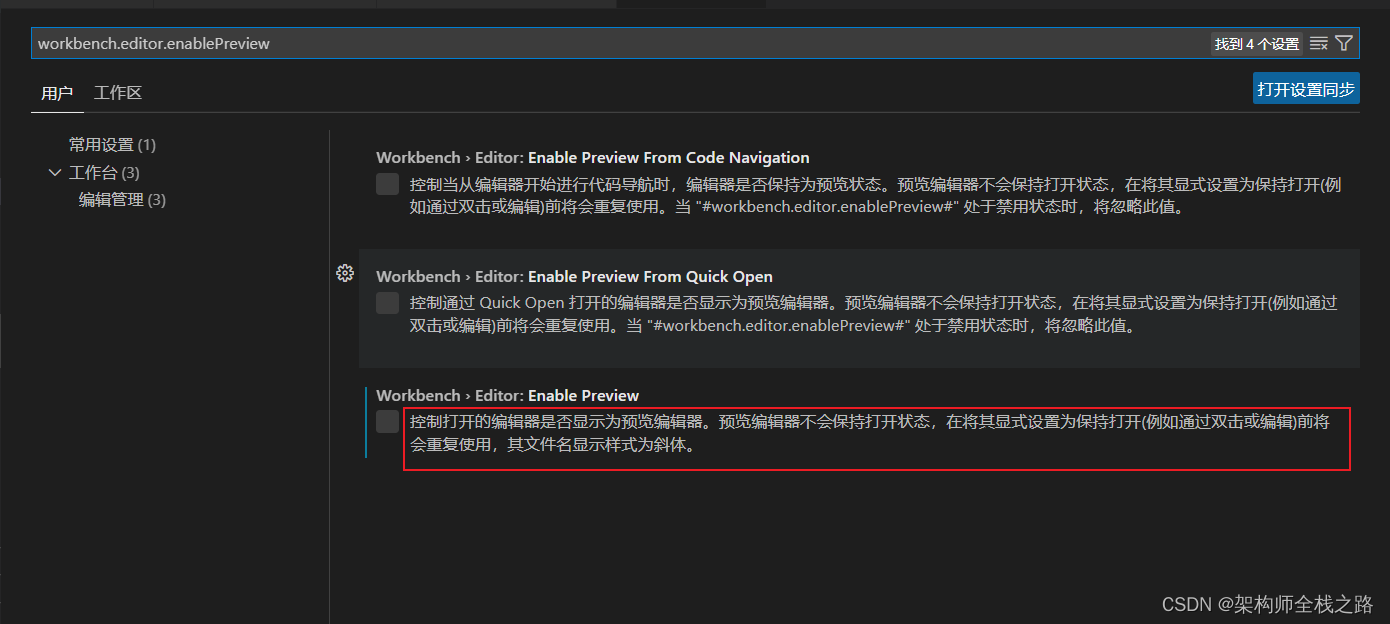This screenshot has width=1390, height=624.
Task: Switch to the 工作区 settings tab
Action: pyautogui.click(x=118, y=93)
